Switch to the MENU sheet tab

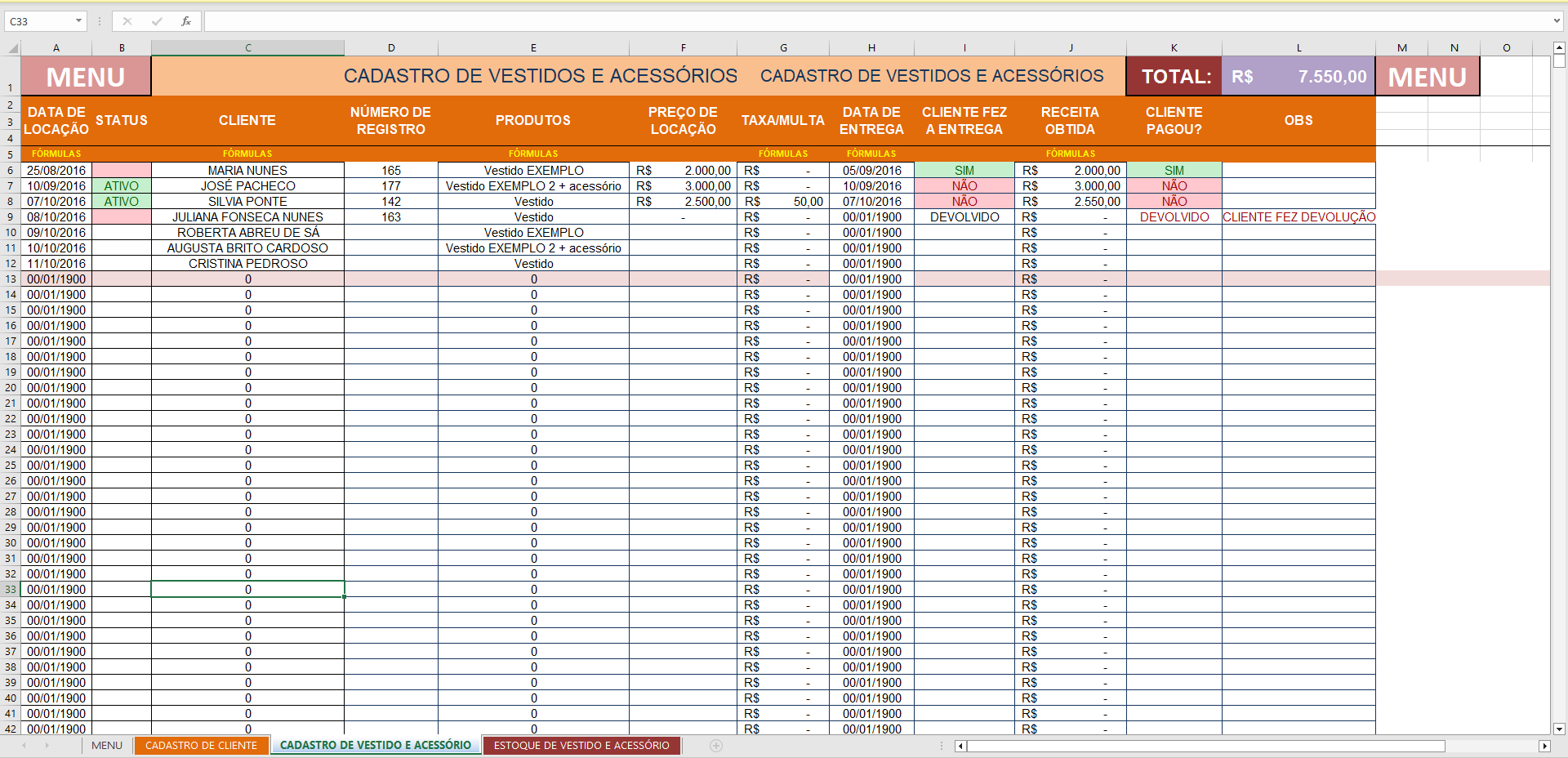pyautogui.click(x=106, y=745)
